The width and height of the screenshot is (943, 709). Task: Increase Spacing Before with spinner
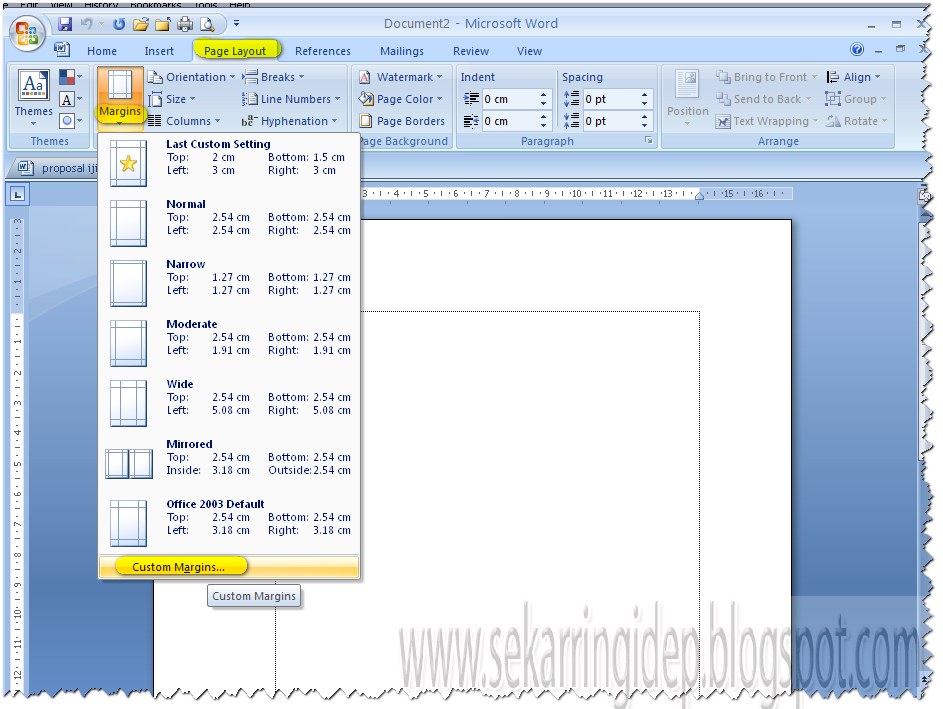pyautogui.click(x=645, y=95)
